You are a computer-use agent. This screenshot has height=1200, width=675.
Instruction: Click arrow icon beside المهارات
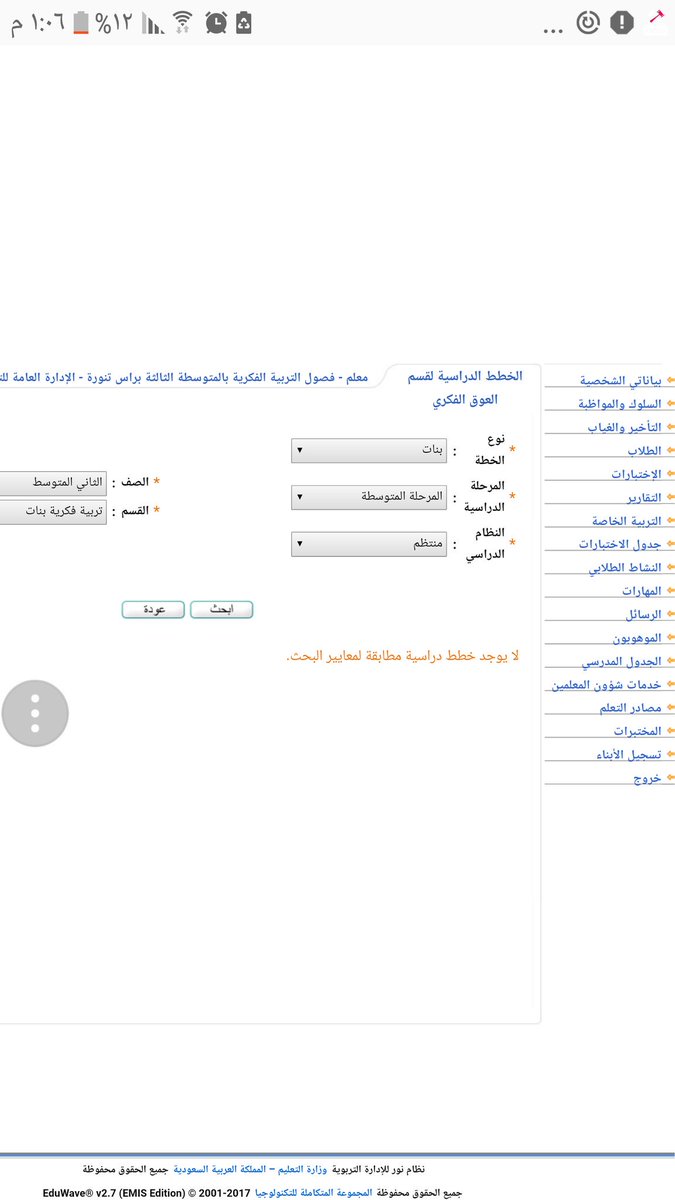click(670, 591)
